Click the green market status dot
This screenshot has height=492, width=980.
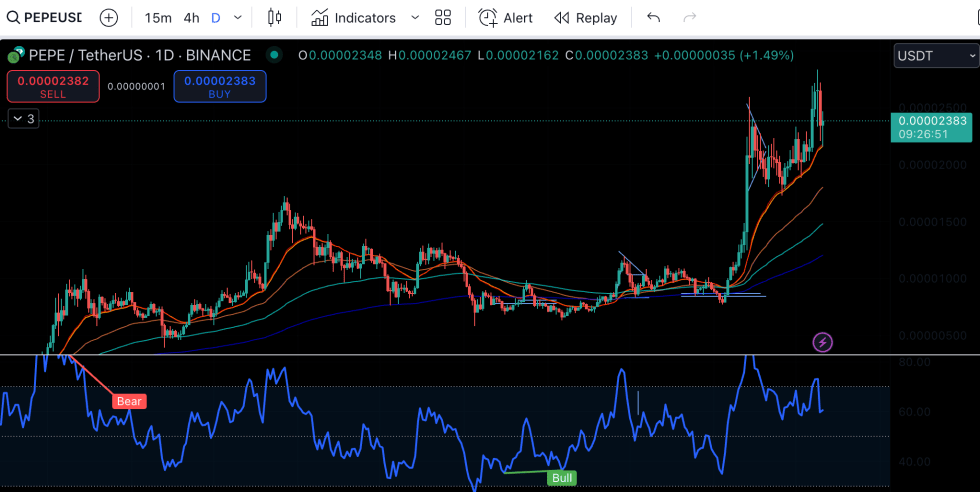pyautogui.click(x=274, y=56)
